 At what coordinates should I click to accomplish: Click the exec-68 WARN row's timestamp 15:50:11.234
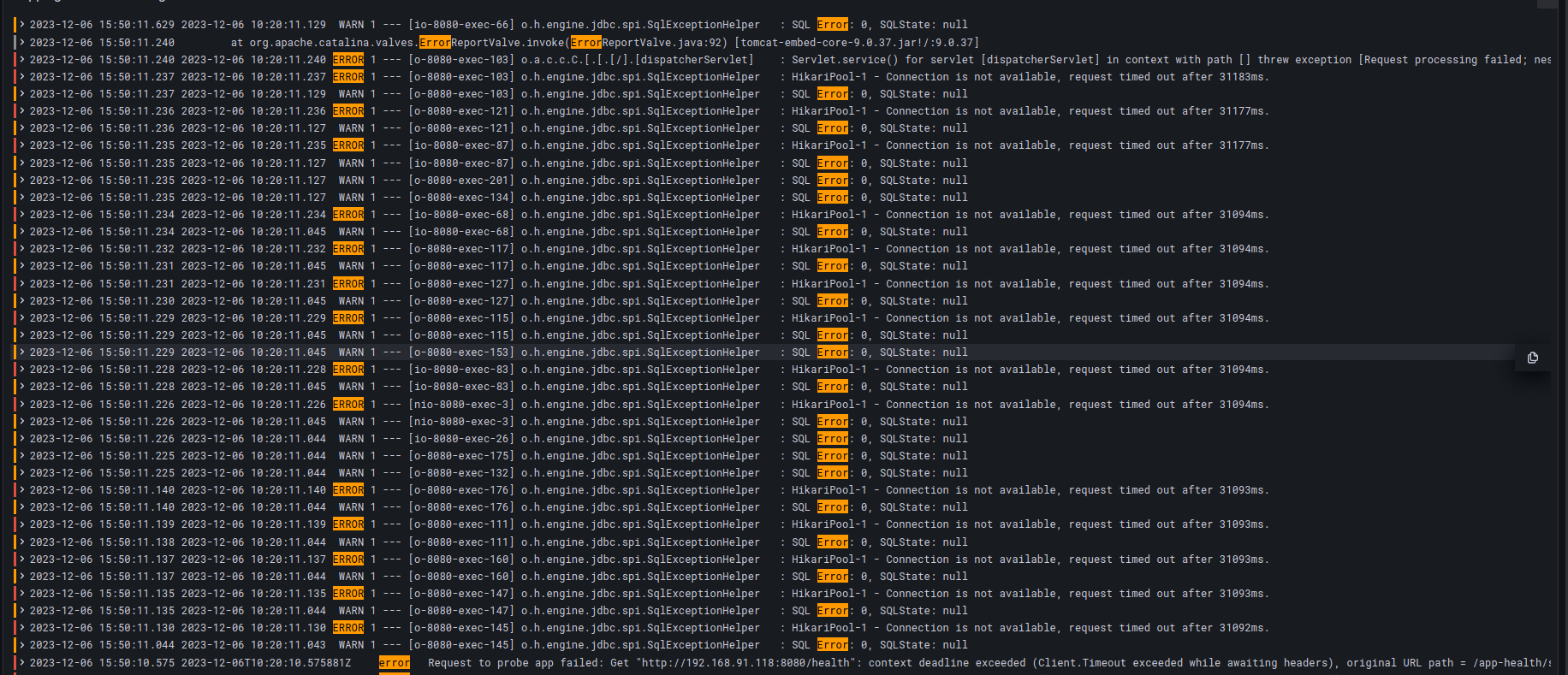[x=102, y=232]
